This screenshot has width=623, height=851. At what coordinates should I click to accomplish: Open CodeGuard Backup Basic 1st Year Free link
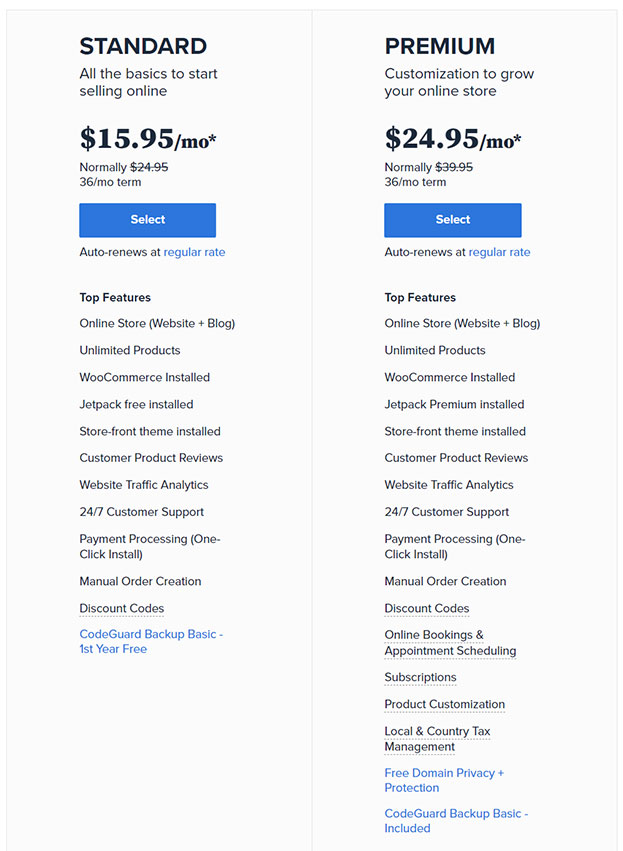151,642
